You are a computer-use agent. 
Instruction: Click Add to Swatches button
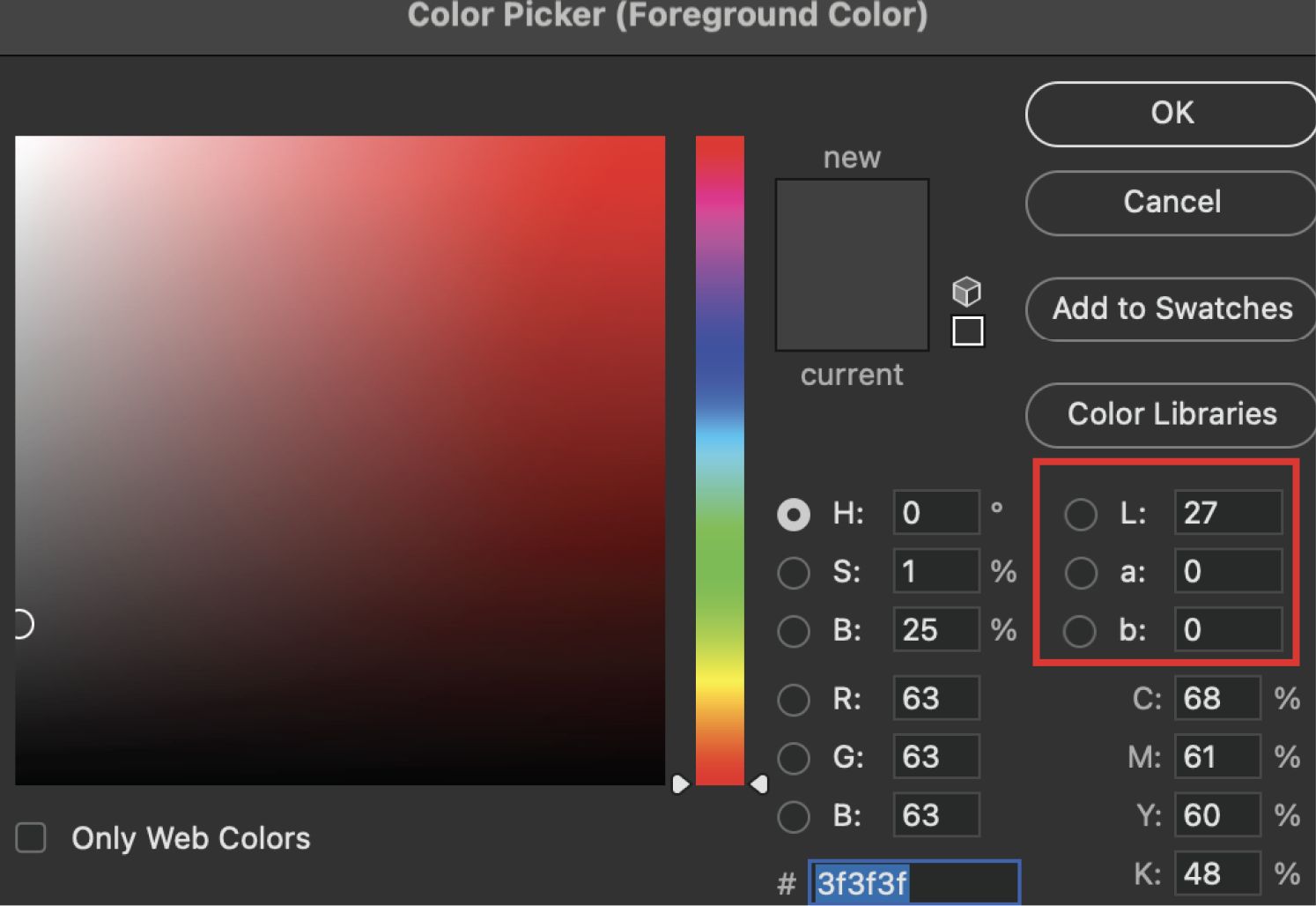point(1172,309)
